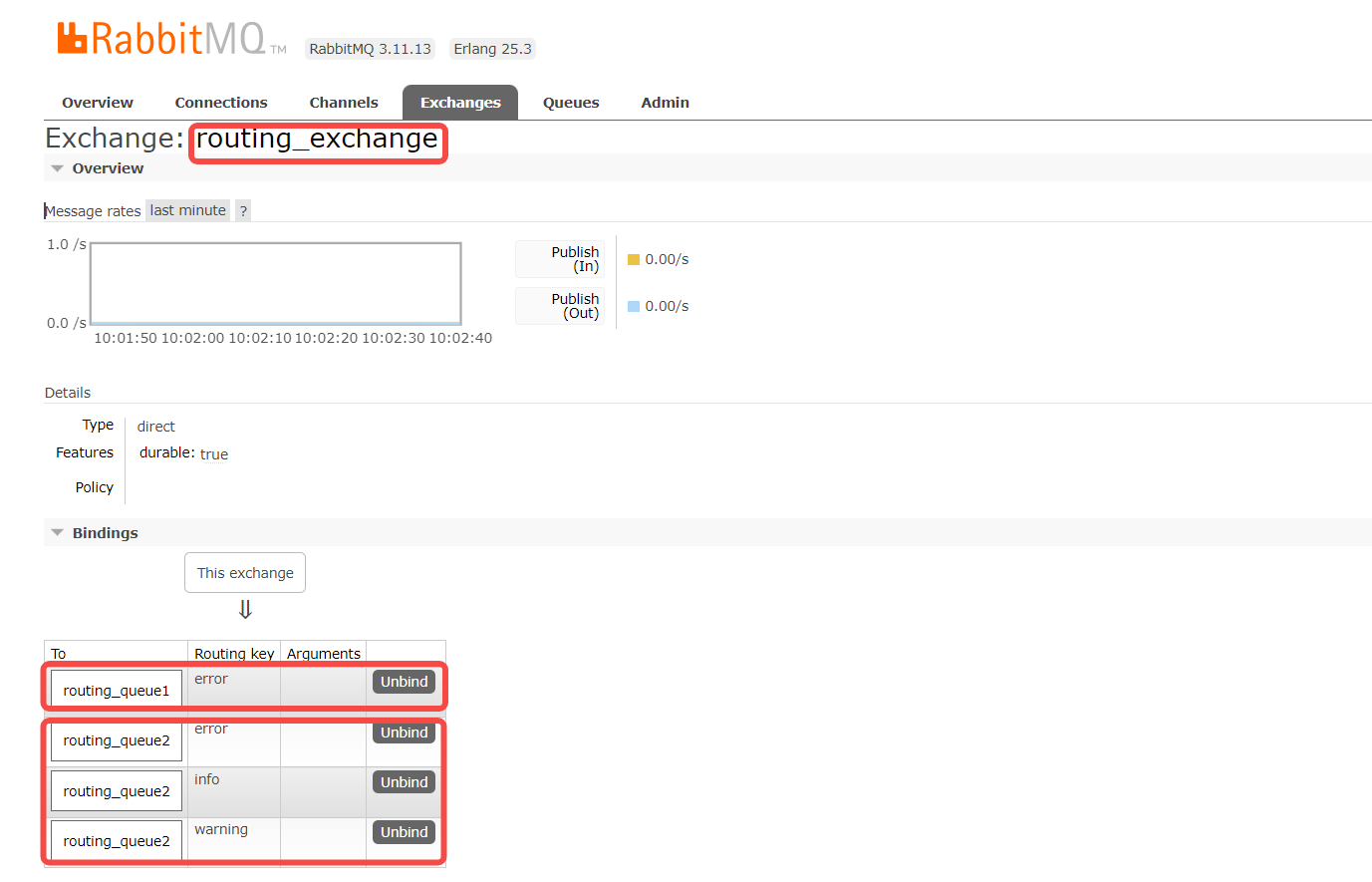Click the 'direct' type value

(x=156, y=427)
